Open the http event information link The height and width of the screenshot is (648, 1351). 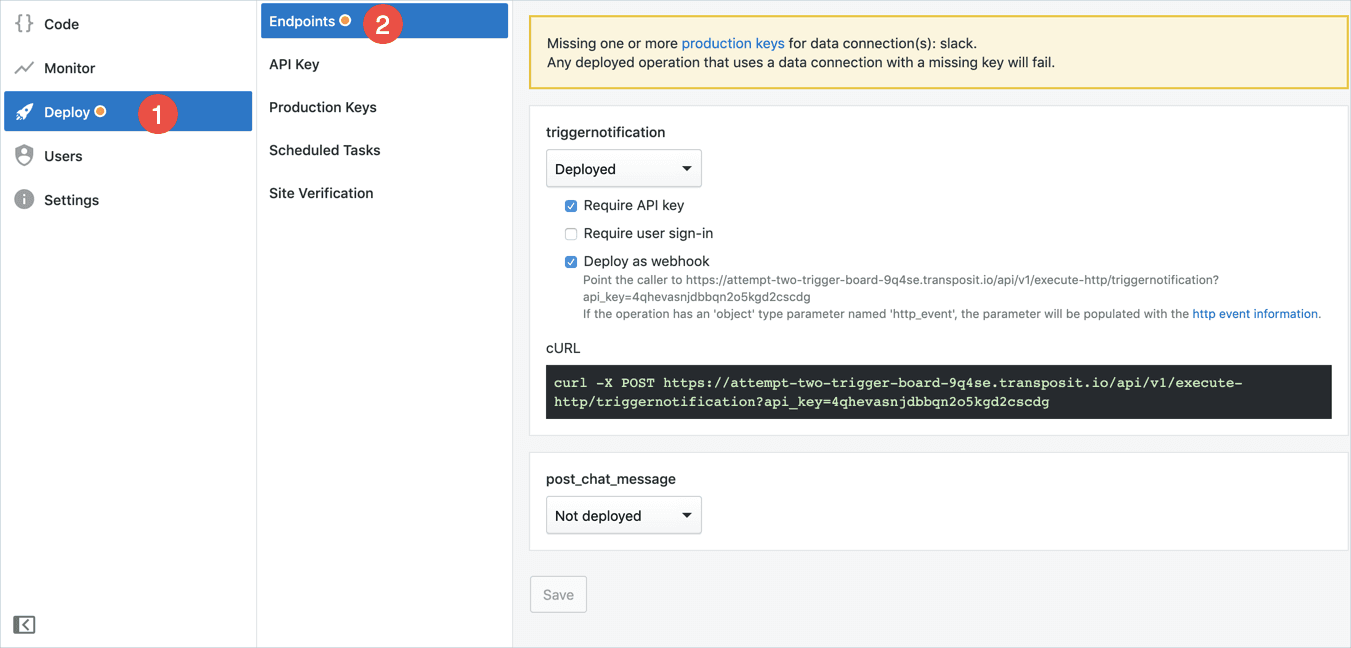(x=1255, y=314)
